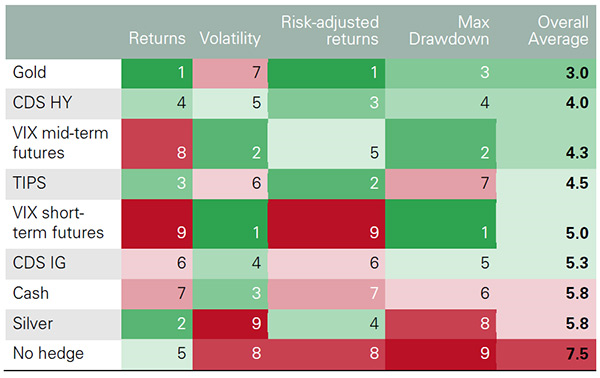Click the Volatility column header
This screenshot has height=378, width=600.
(x=230, y=38)
